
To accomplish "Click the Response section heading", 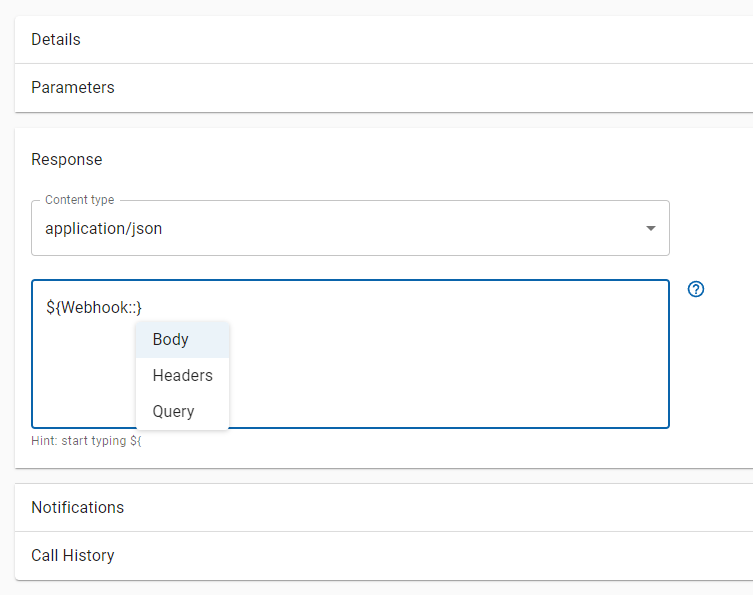I will pos(67,160).
